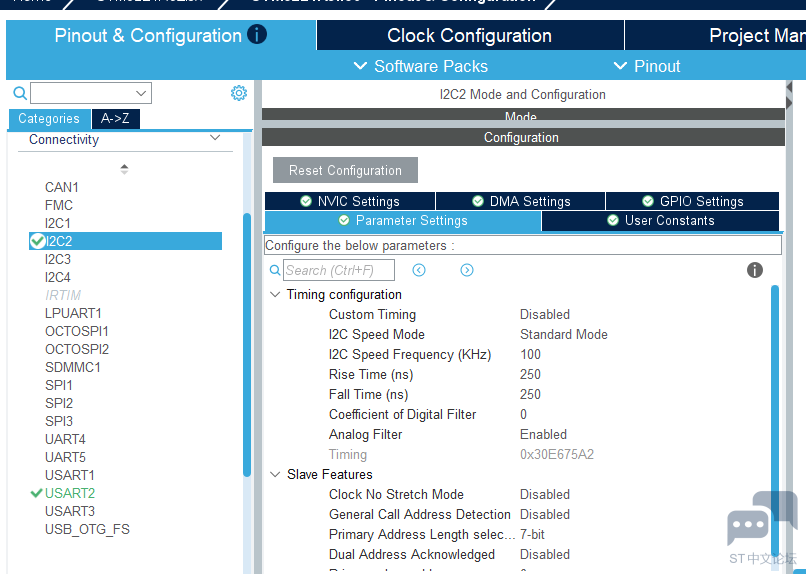The image size is (806, 574).
Task: Open the Software Packs menu
Action: [421, 66]
